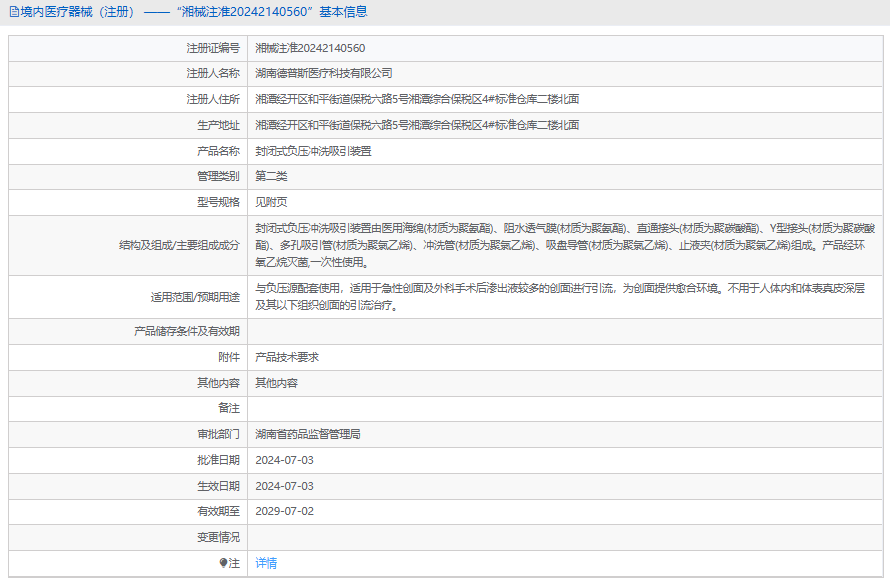Click the lightbulb icon beside 注
This screenshot has height=582, width=890.
pyautogui.click(x=224, y=563)
